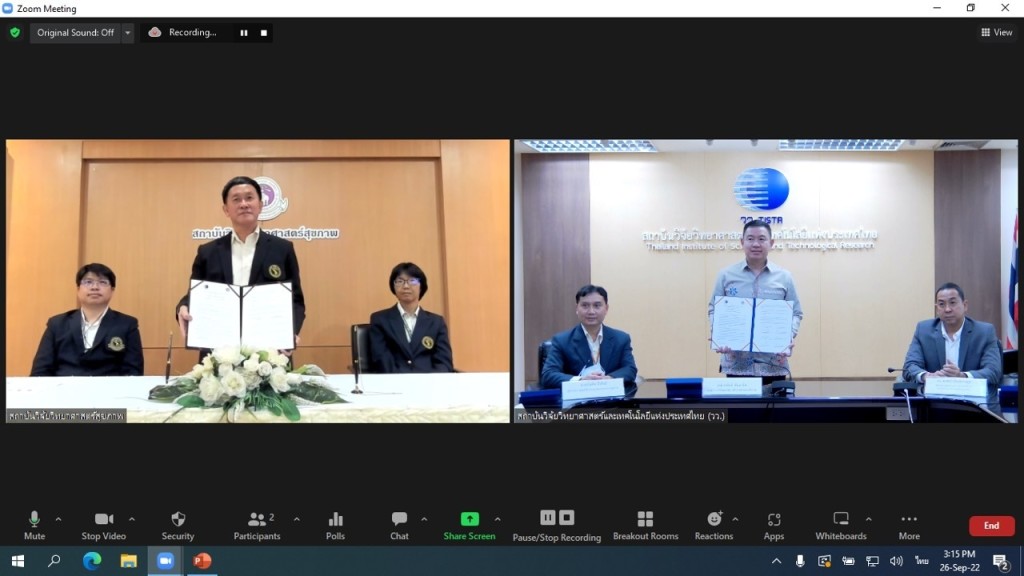Screen dimensions: 1024x576
Task: Open the Participants panel
Action: [257, 520]
